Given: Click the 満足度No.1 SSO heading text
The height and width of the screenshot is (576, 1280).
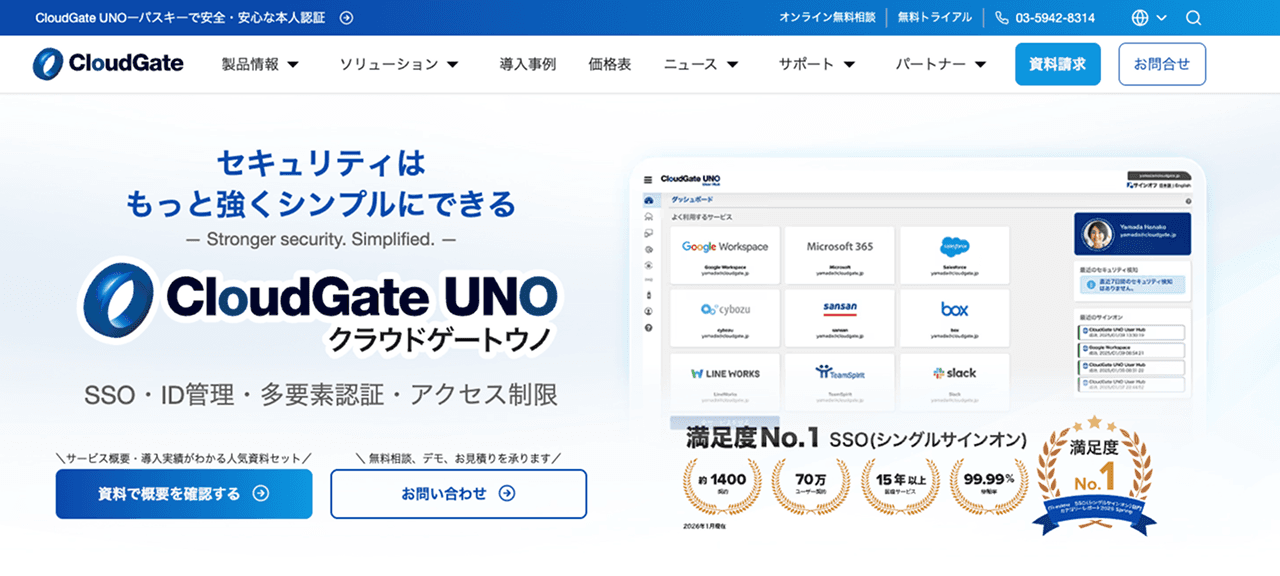Looking at the screenshot, I should tap(856, 437).
